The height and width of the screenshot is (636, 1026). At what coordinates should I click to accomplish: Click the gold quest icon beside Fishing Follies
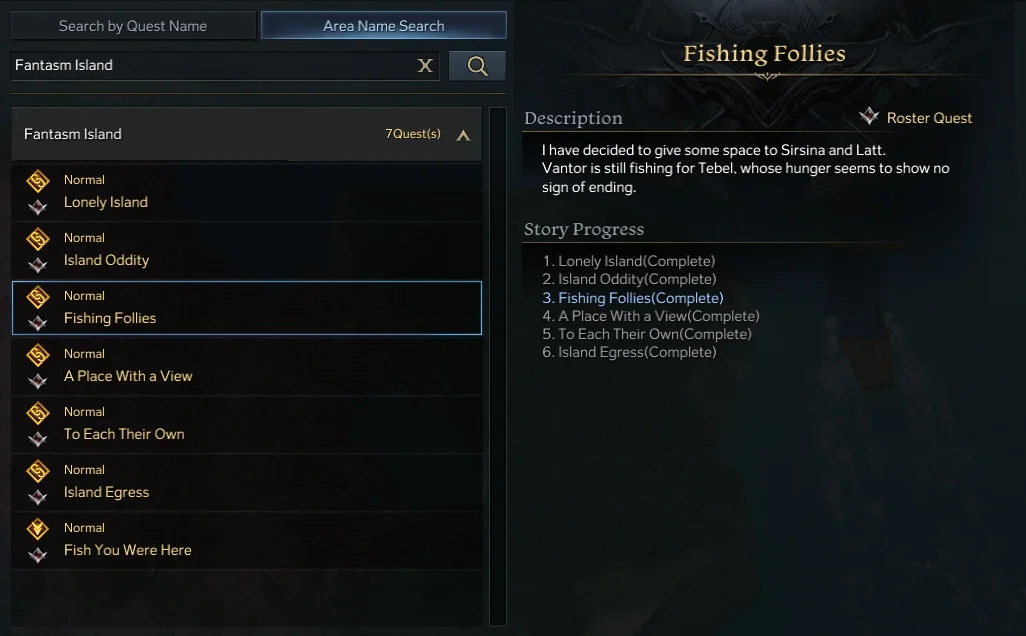click(x=38, y=297)
